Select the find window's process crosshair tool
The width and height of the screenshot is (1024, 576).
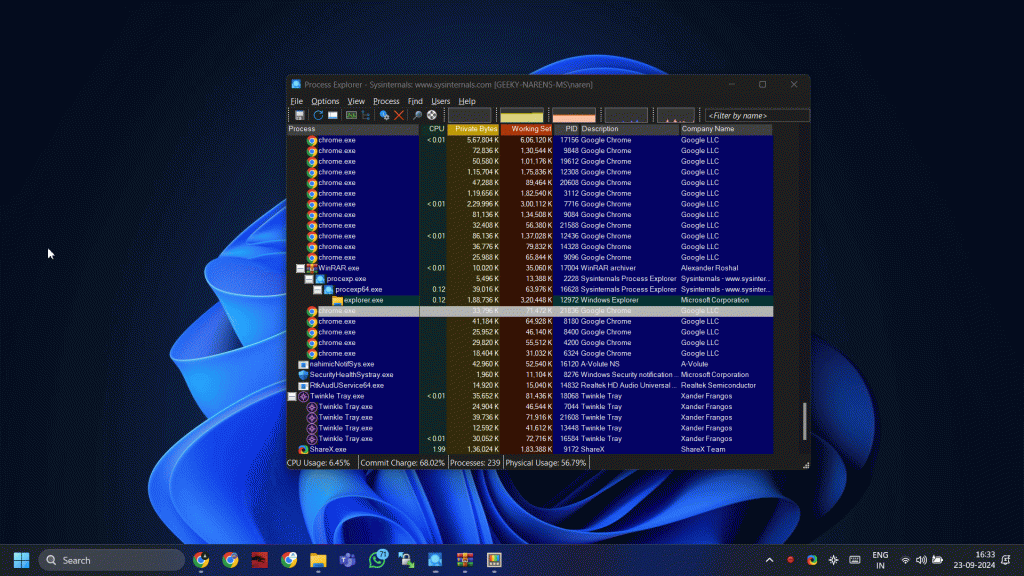pos(430,113)
